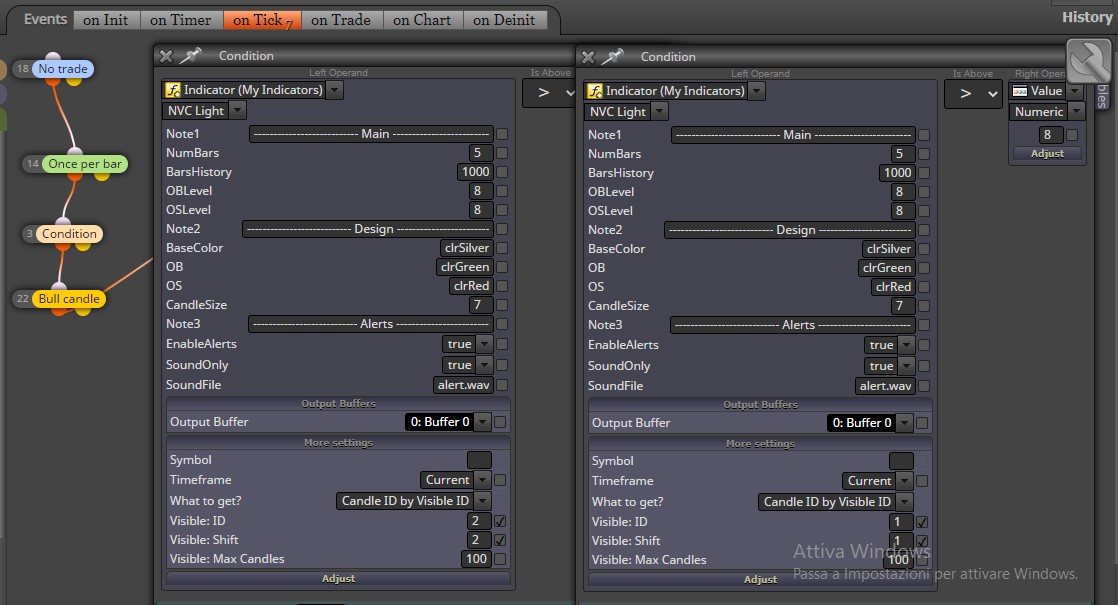Click the Value type icon in Right Operand

1020,91
